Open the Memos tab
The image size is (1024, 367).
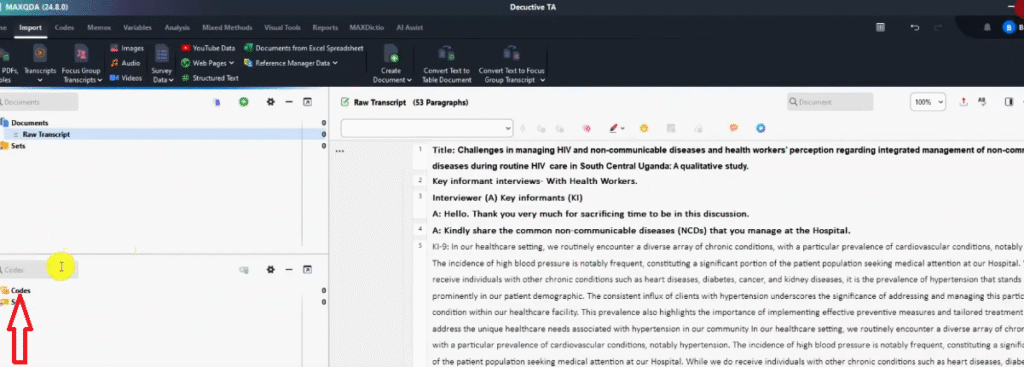(99, 27)
